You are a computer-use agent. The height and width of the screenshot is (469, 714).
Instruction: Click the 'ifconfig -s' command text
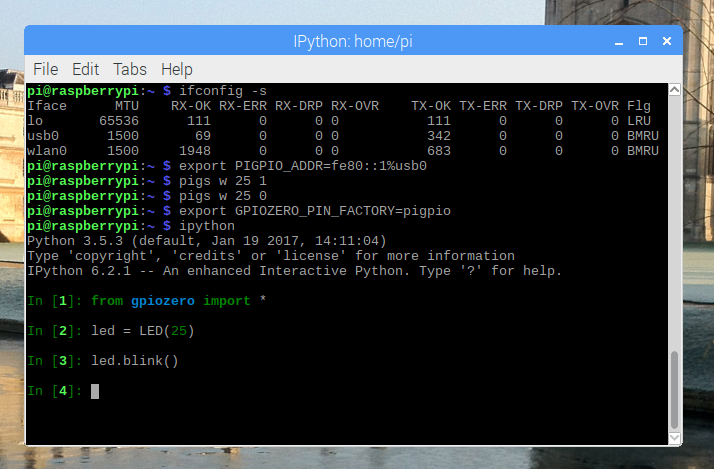point(223,91)
